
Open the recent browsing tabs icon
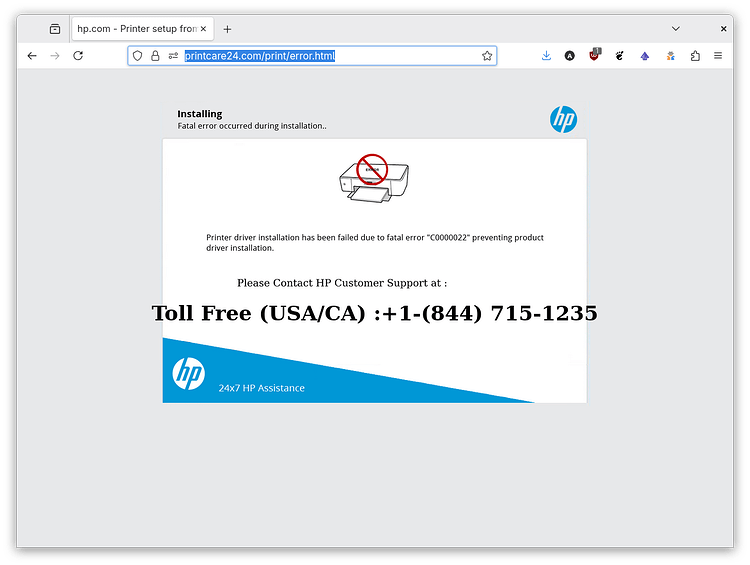55,29
